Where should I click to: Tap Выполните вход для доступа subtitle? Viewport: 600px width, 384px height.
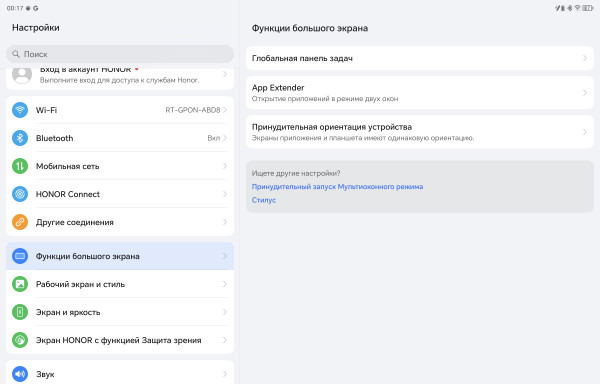coord(119,80)
